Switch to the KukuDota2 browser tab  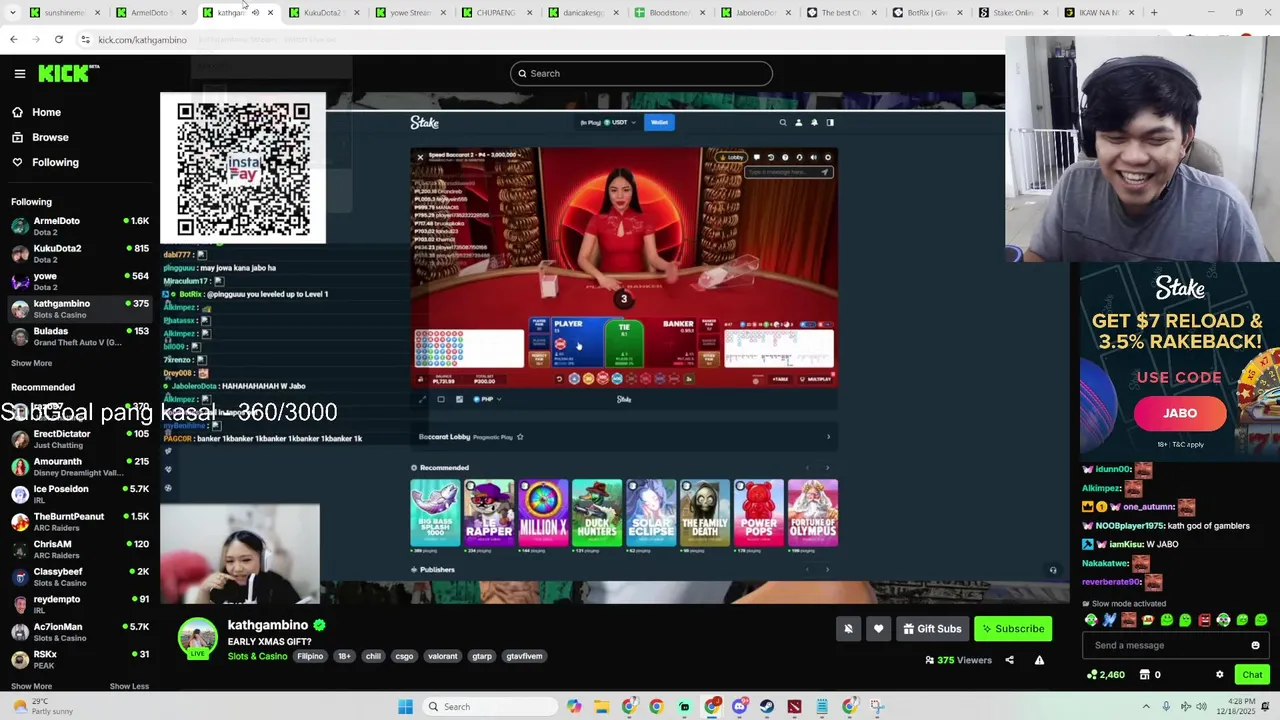coord(322,13)
